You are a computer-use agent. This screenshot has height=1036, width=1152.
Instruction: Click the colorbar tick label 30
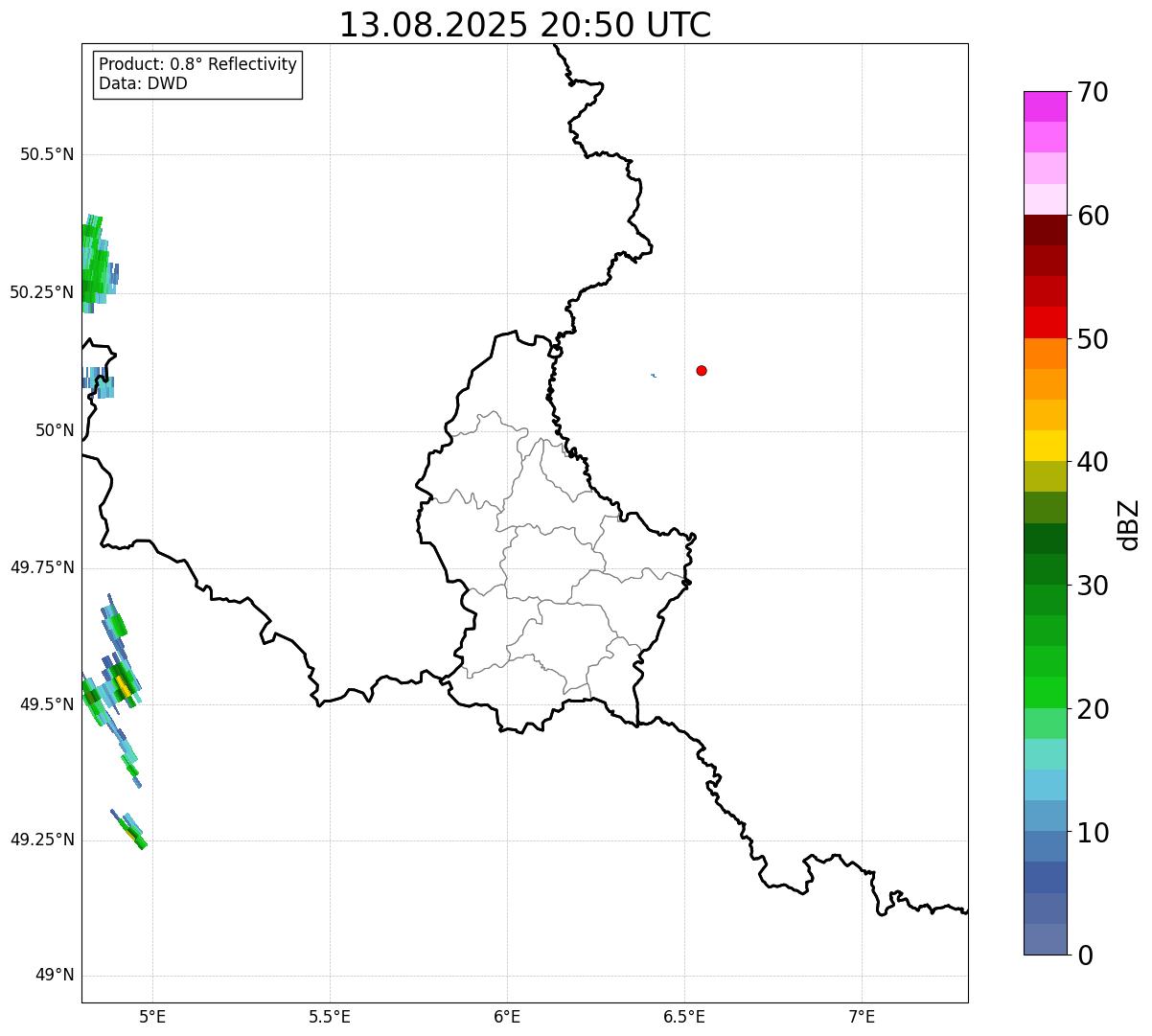(x=1093, y=586)
